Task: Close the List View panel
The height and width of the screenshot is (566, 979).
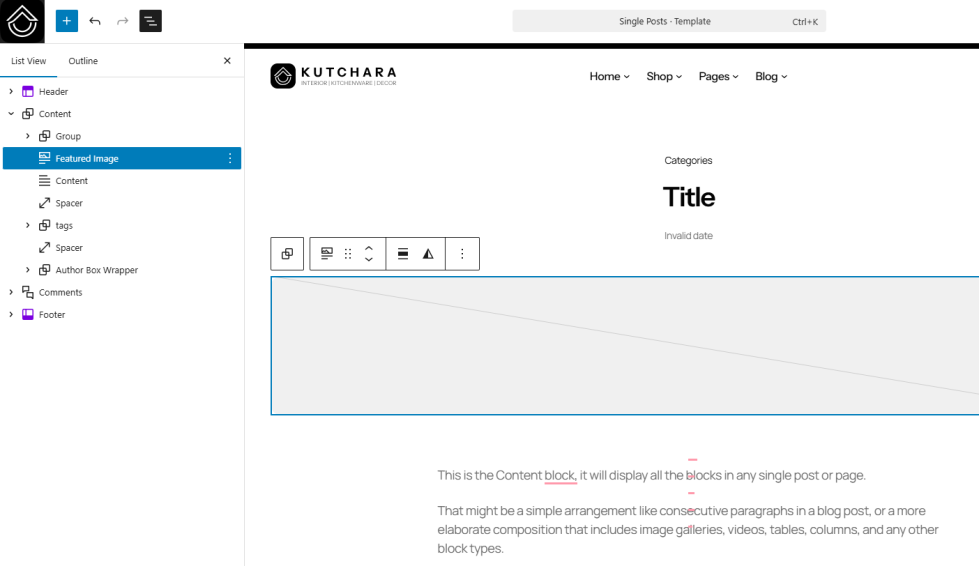Action: 227,61
